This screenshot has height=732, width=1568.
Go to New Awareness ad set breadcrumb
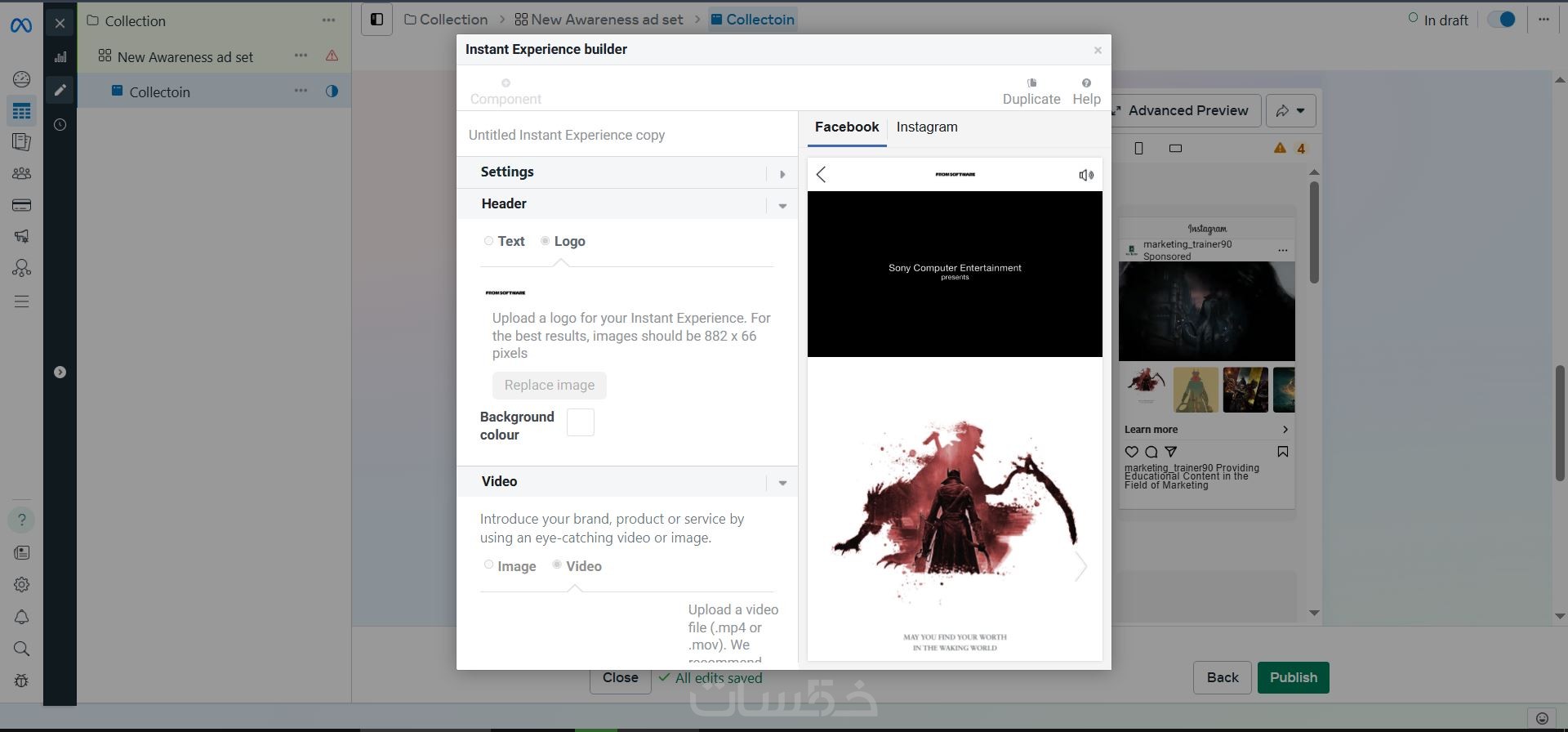tap(599, 20)
